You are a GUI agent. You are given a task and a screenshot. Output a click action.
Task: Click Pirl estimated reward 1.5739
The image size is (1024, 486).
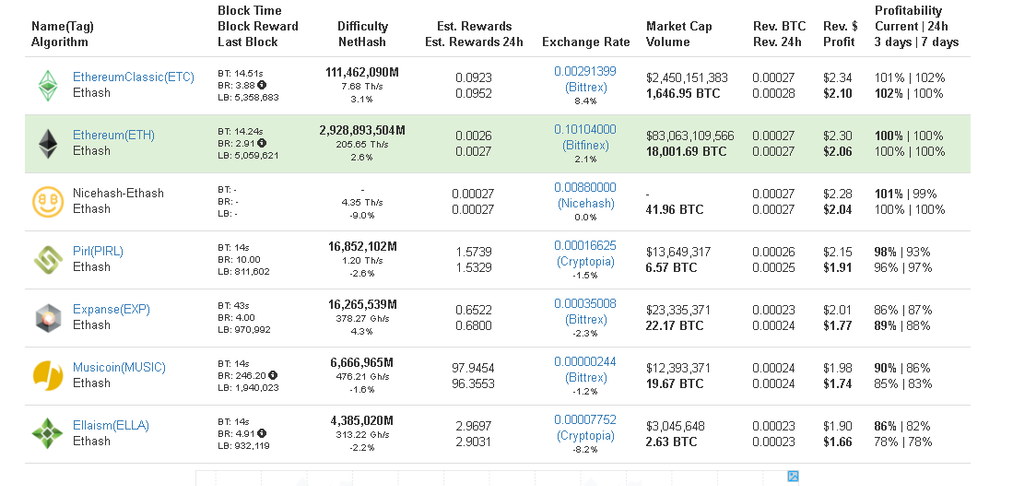tap(473, 252)
